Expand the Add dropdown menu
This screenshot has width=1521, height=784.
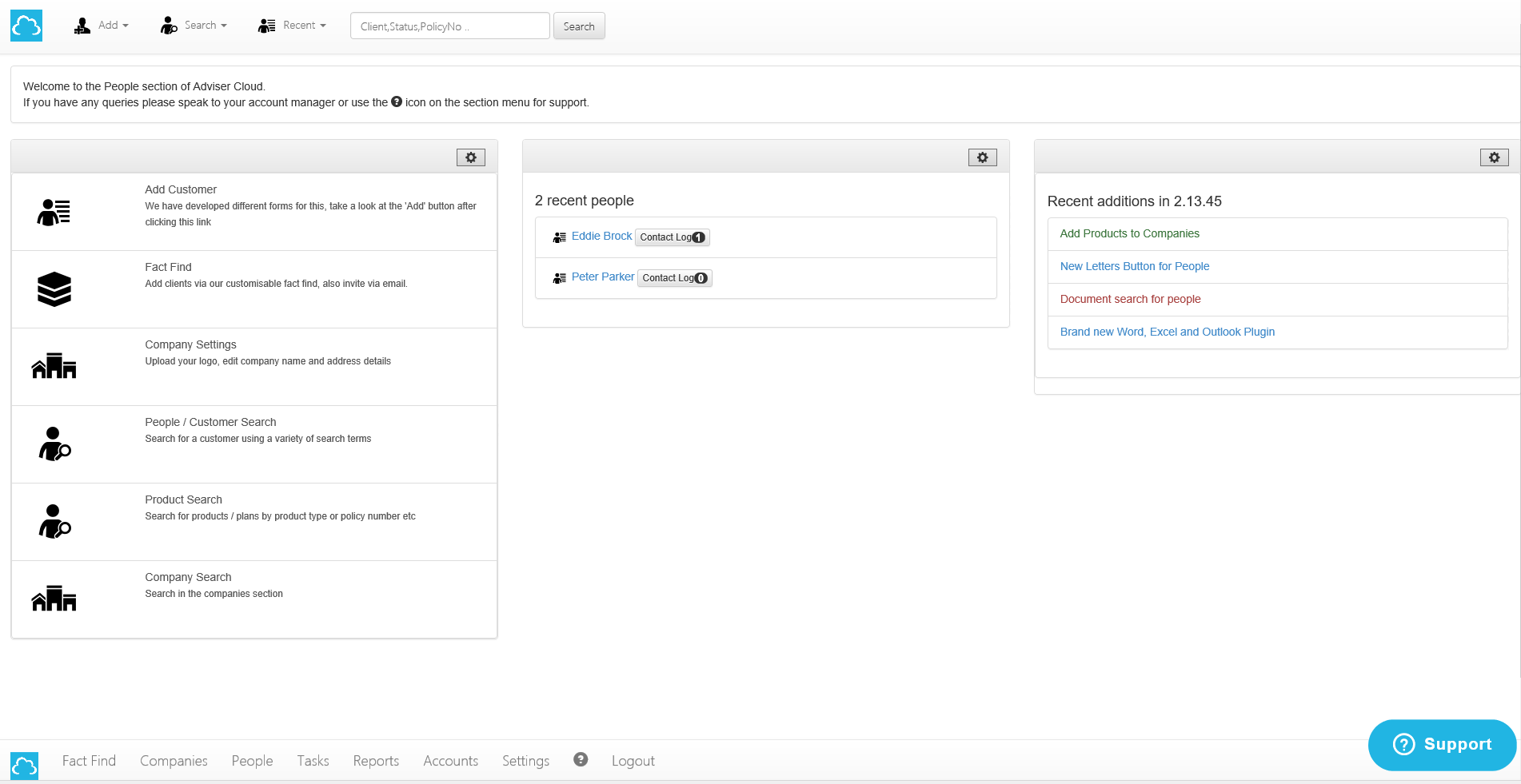[102, 26]
